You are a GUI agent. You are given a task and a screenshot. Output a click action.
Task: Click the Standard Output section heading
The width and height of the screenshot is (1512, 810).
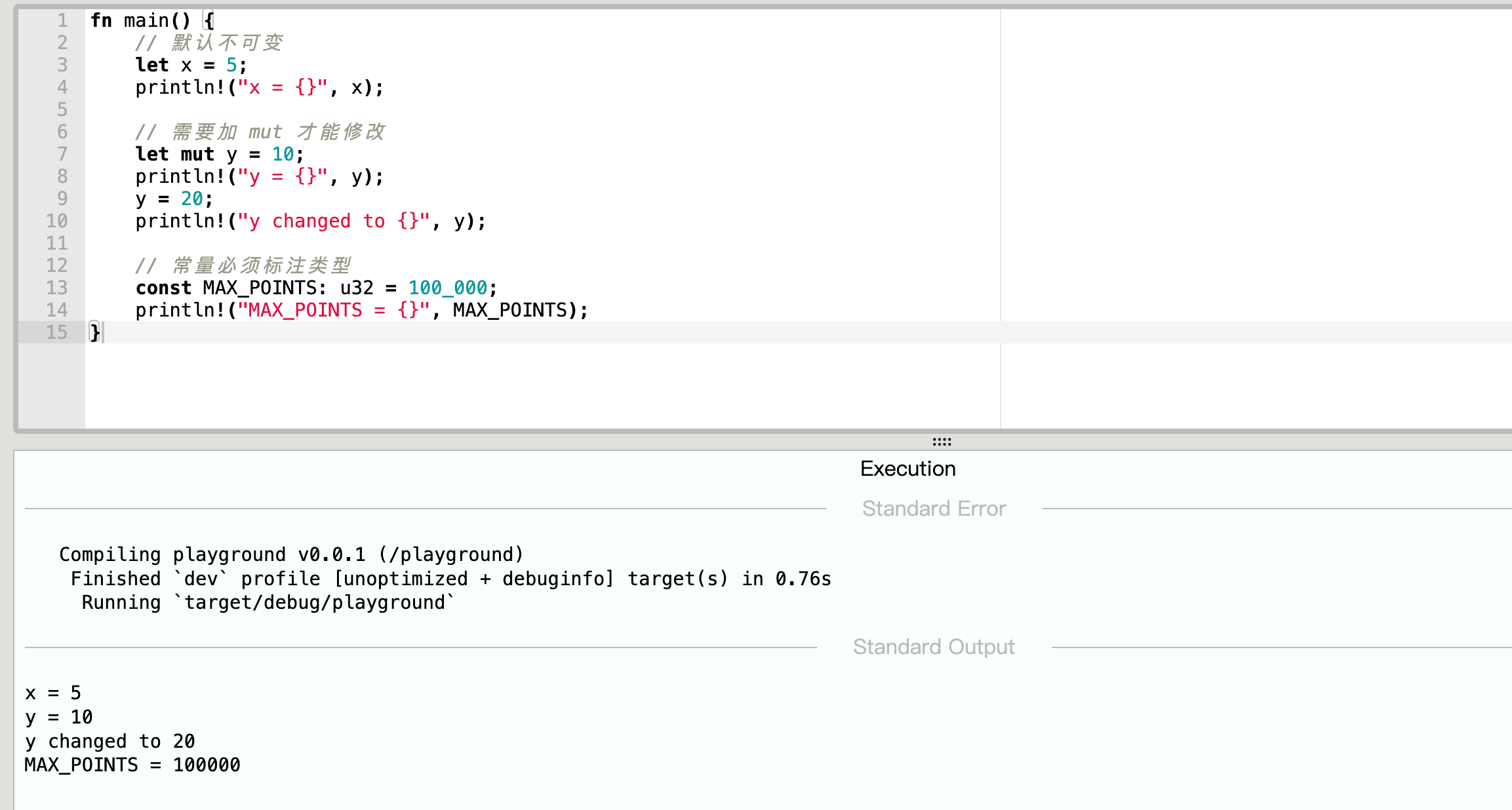[x=933, y=647]
